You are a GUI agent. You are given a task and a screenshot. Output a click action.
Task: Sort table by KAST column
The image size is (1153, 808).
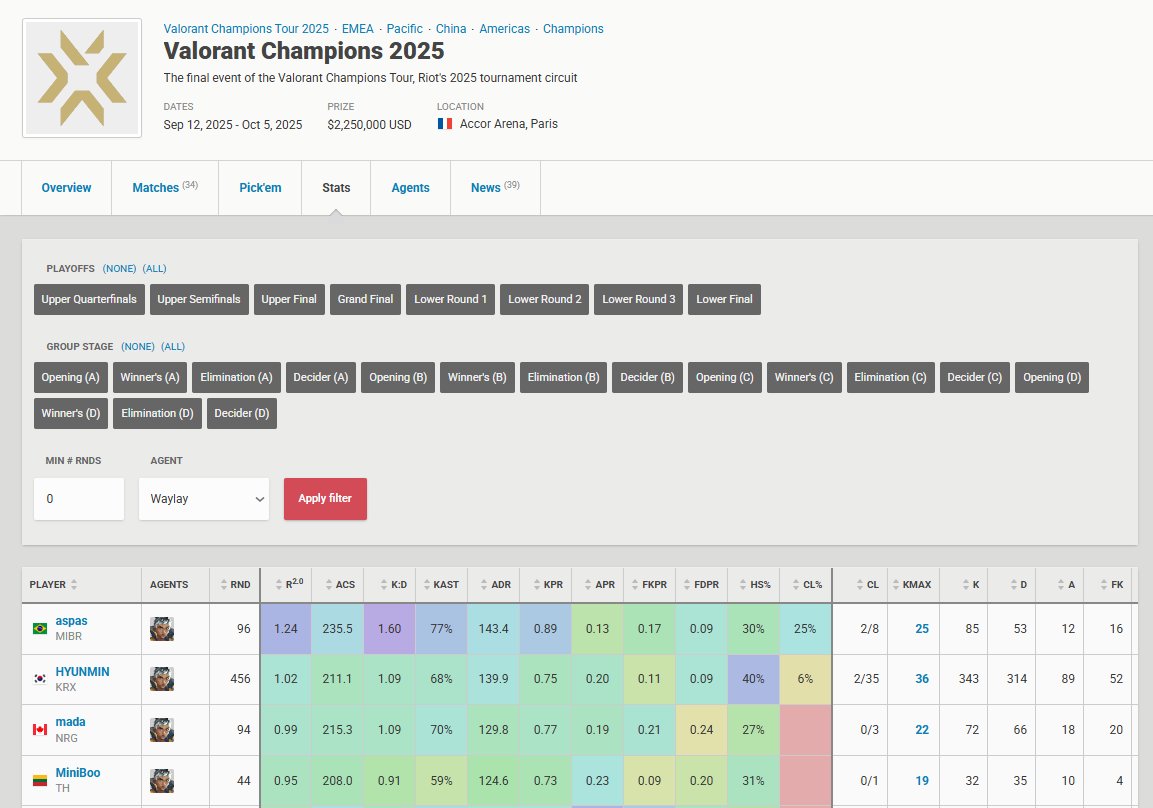[442, 584]
